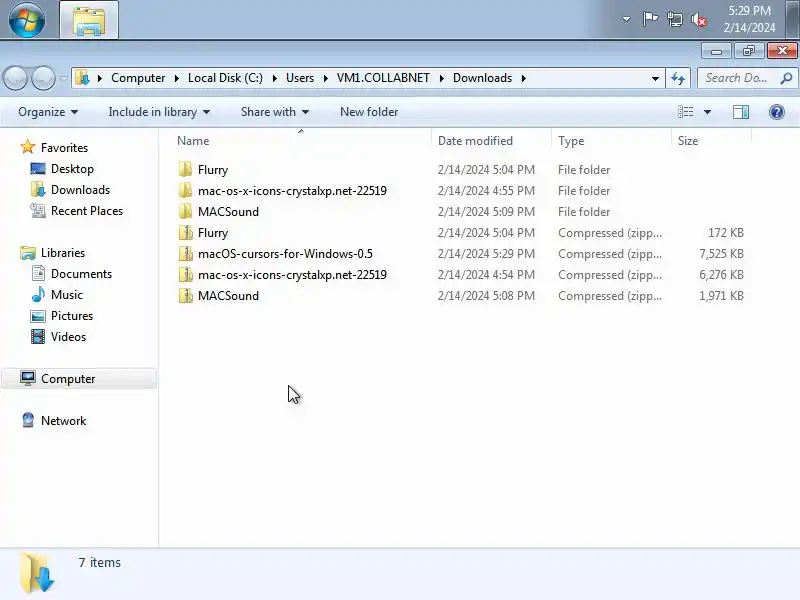Select the MACSound file folder icon
The width and height of the screenshot is (800, 600).
186,211
